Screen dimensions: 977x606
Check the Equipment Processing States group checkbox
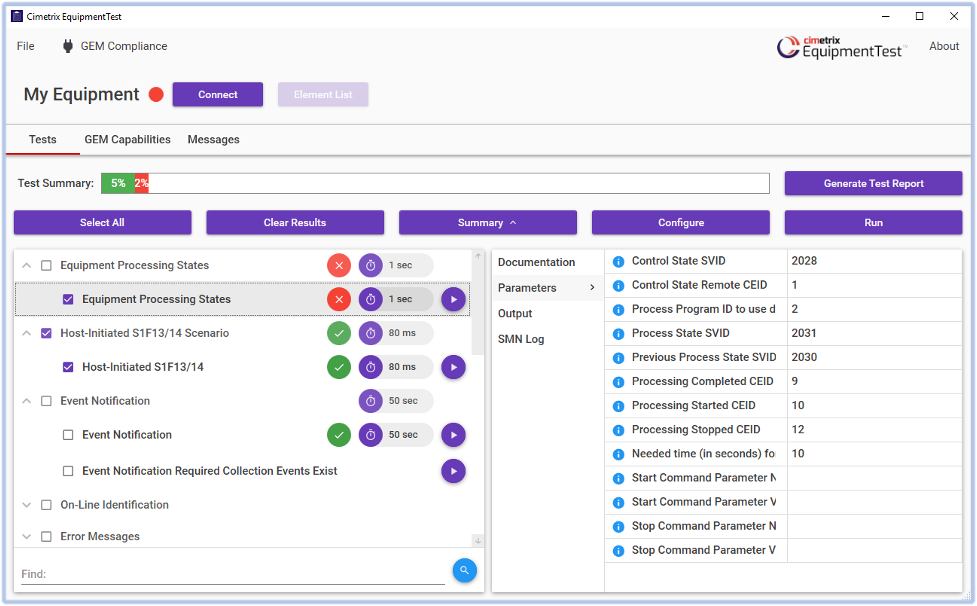(x=46, y=266)
